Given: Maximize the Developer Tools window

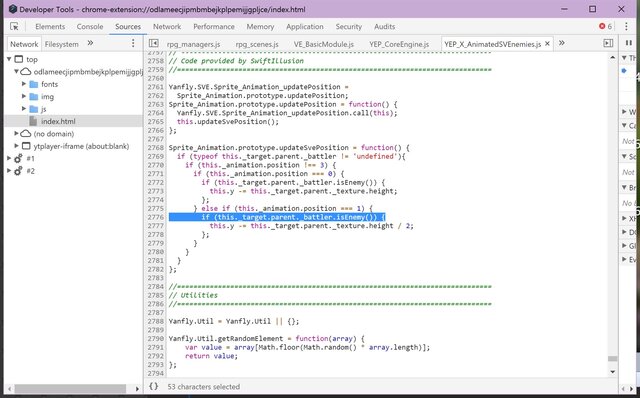Looking at the screenshot, I should coord(593,9).
